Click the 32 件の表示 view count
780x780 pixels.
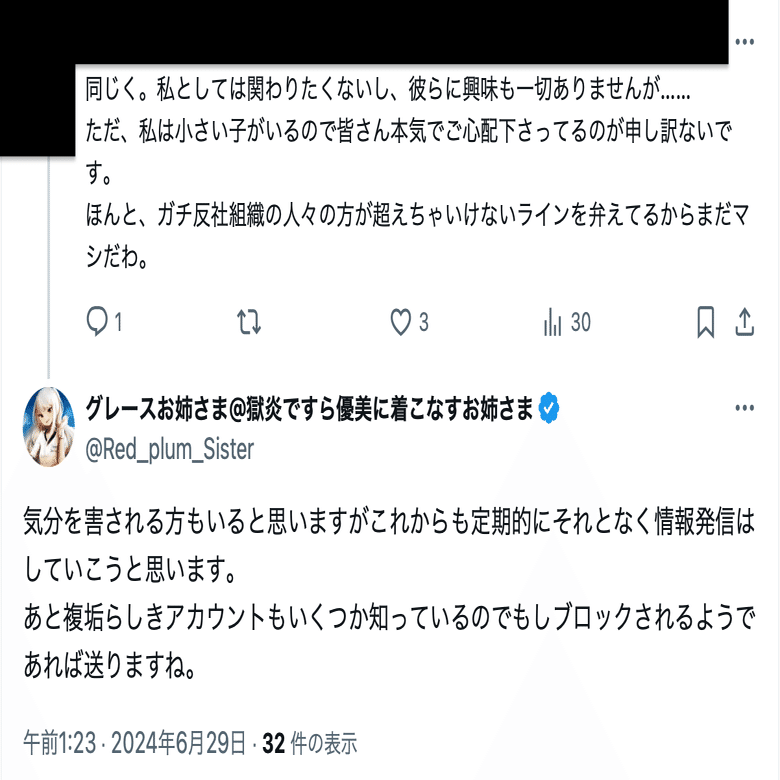[309, 743]
